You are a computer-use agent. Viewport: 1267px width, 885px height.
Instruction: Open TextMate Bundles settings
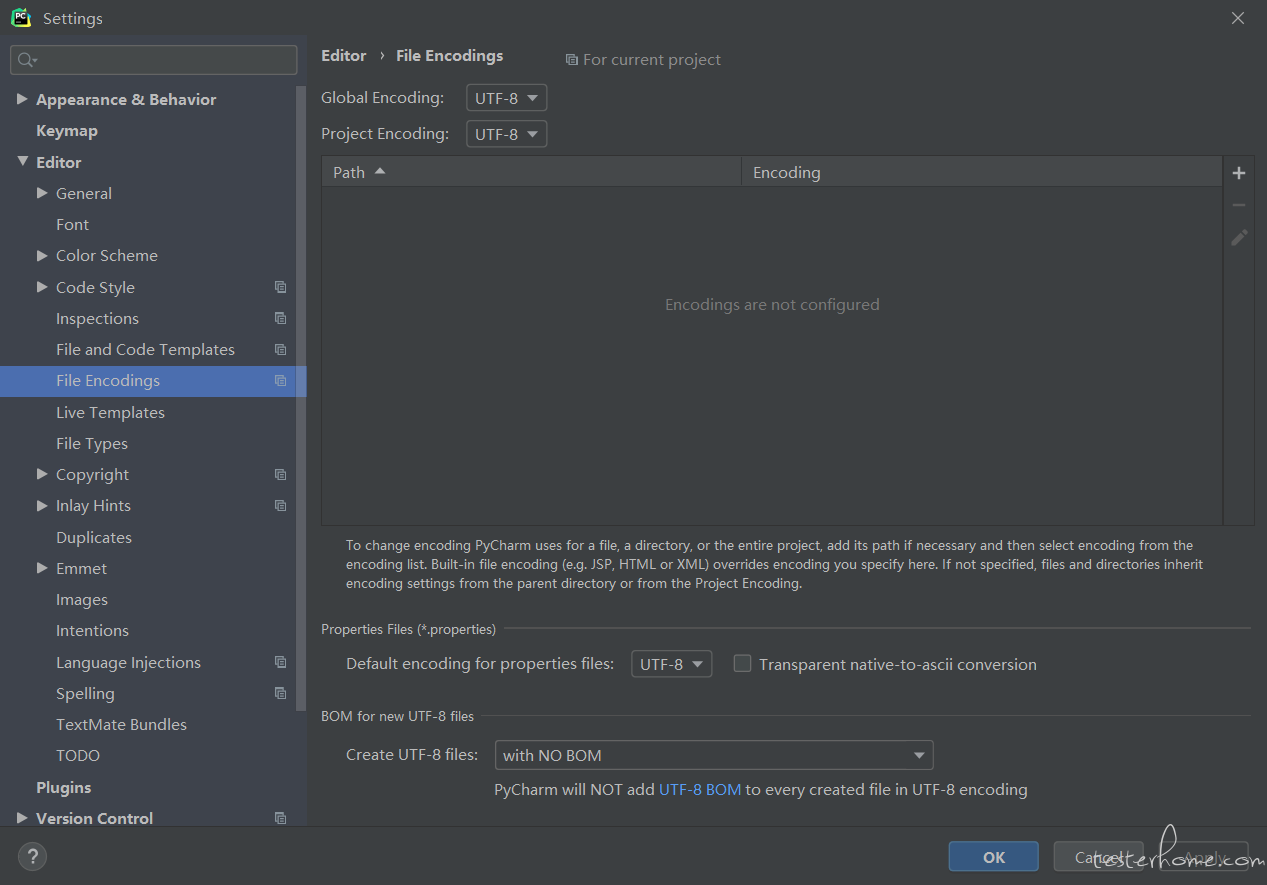point(121,725)
